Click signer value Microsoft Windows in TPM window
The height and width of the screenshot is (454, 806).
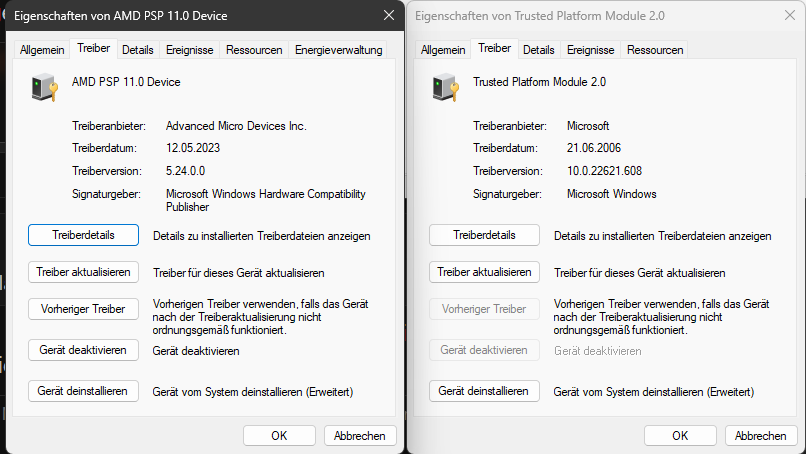(x=612, y=194)
